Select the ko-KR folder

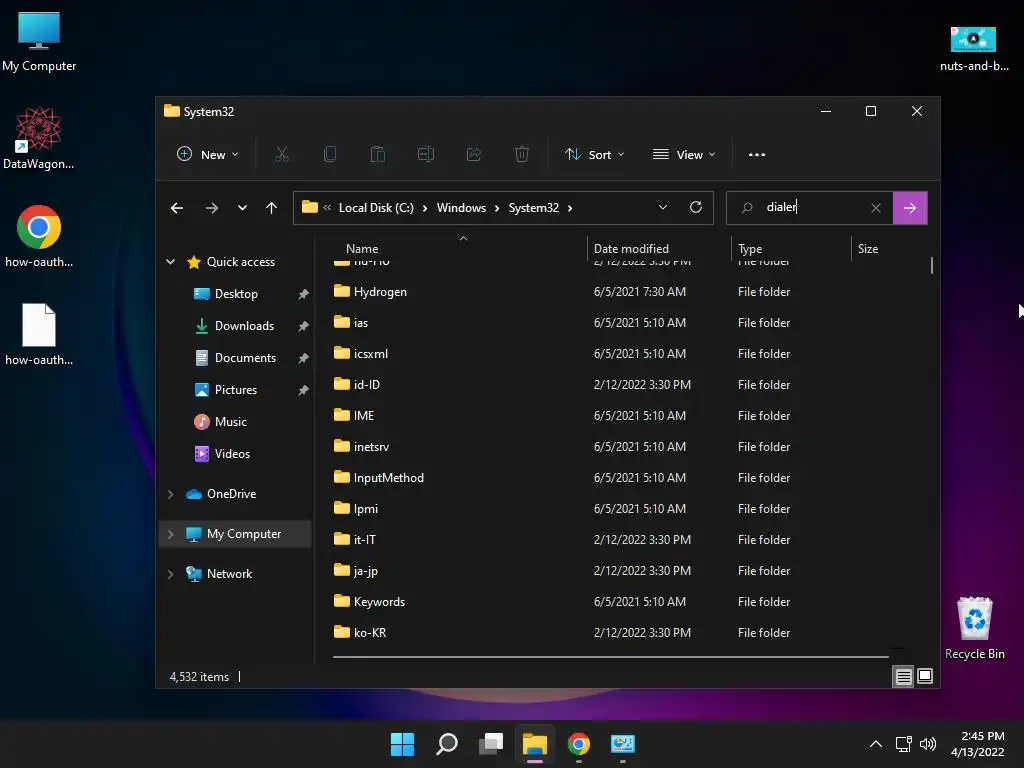point(370,633)
